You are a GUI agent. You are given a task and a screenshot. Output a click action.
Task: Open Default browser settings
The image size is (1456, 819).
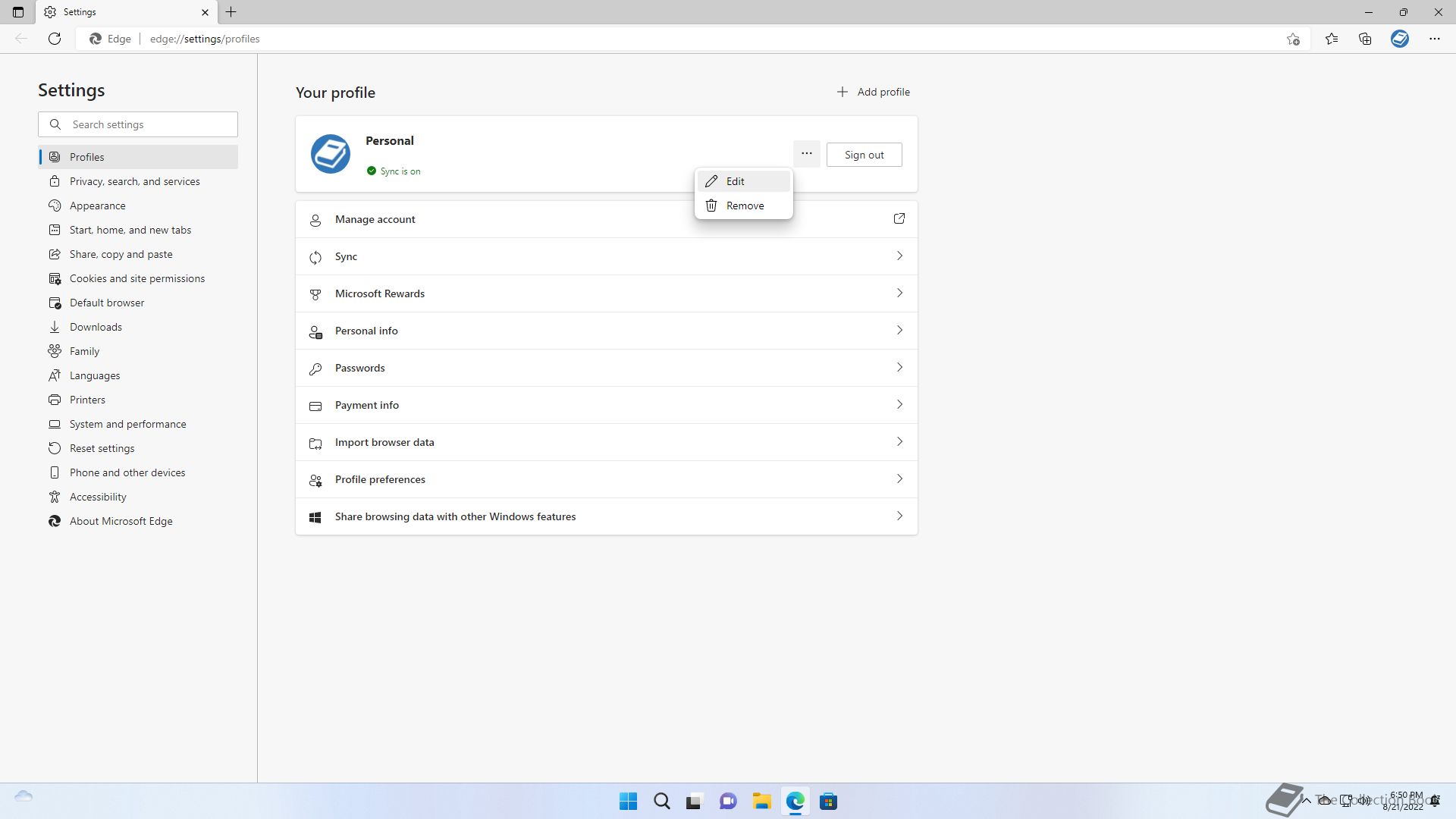pos(138,303)
